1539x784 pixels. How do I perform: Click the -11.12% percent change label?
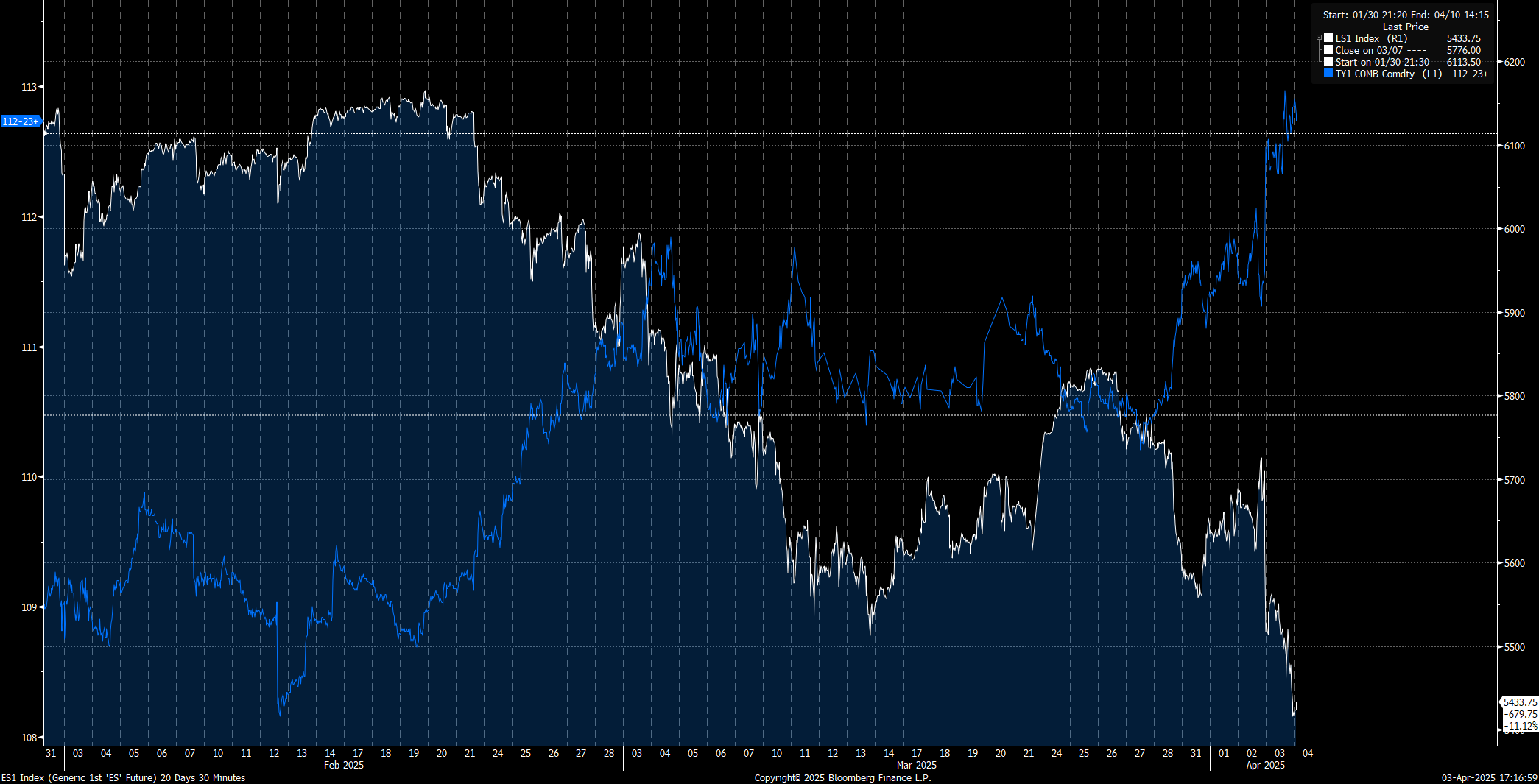point(1520,726)
